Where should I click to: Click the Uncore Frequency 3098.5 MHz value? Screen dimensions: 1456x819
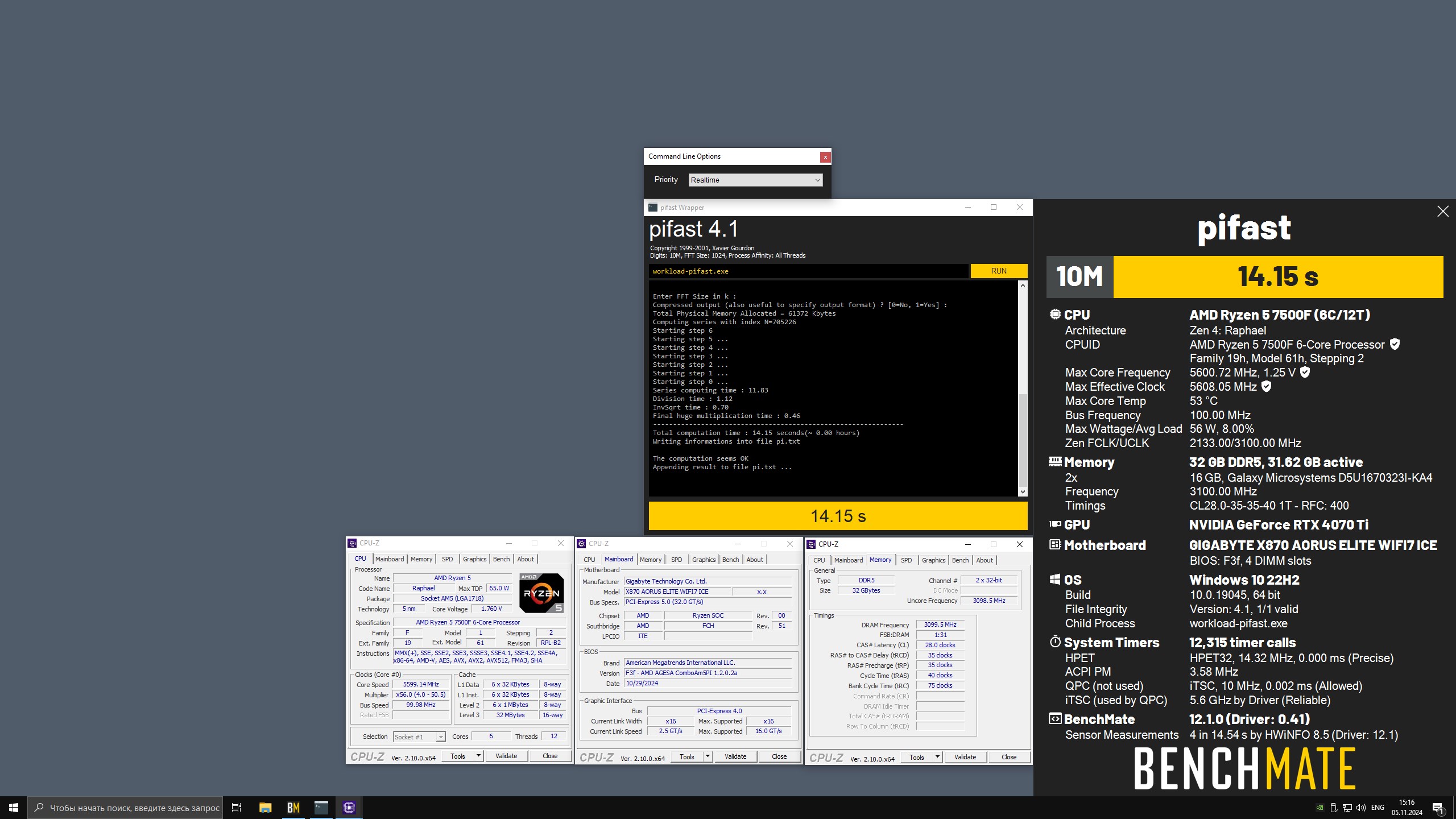[988, 601]
